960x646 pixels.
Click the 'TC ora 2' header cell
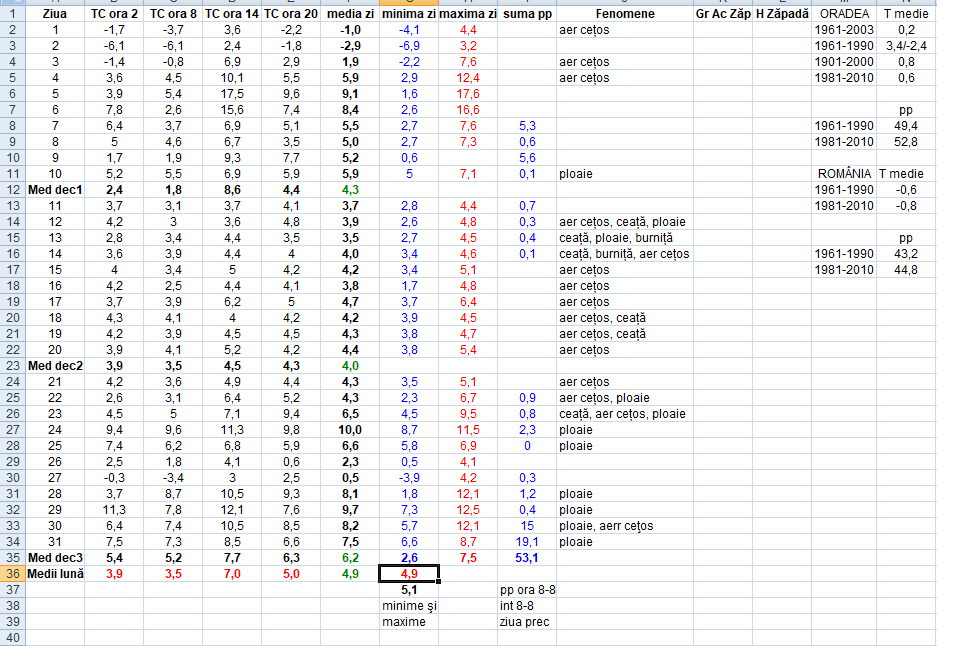(x=114, y=13)
